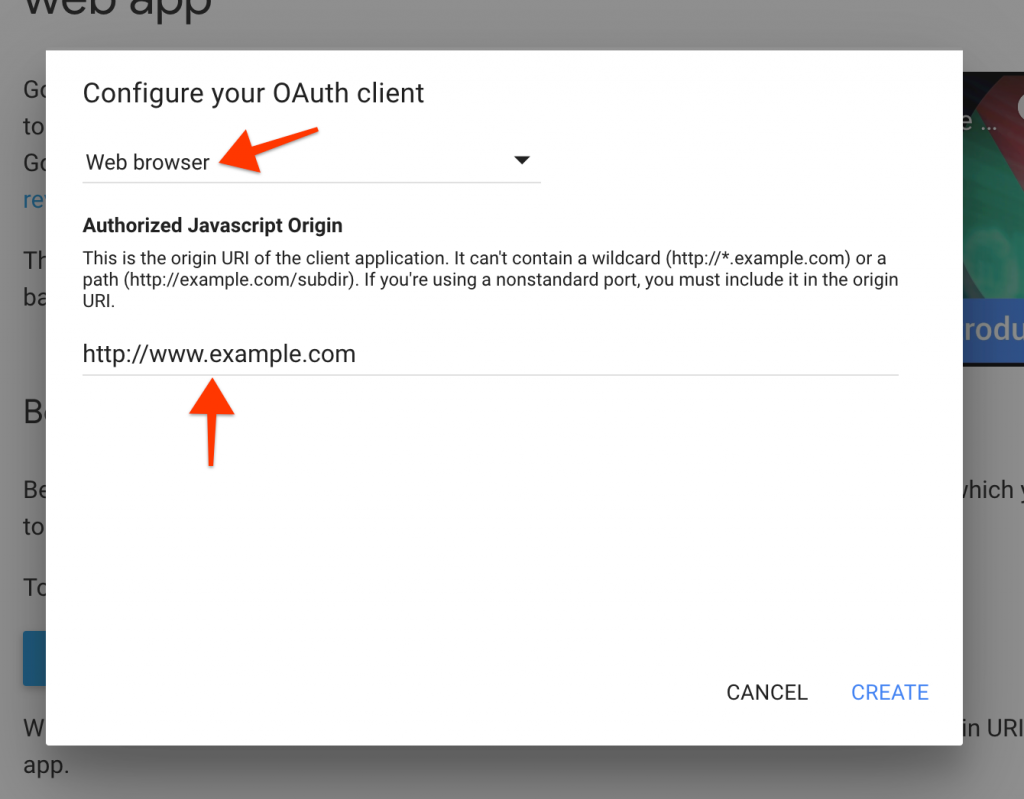Click the background "in URI" text at the bottom right

993,728
